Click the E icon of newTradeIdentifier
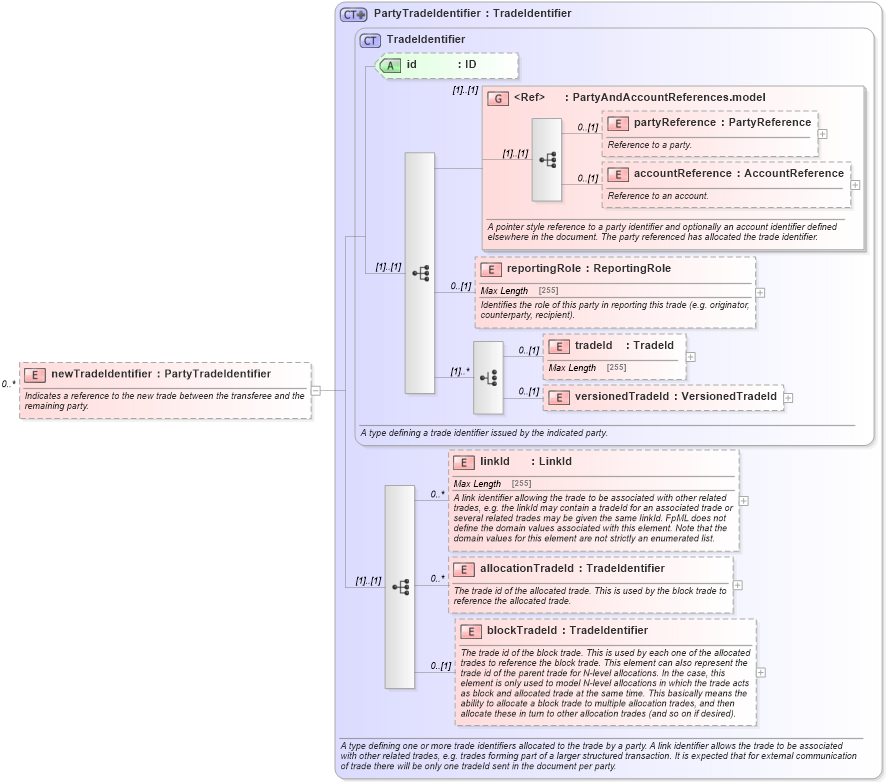887x782 pixels. 35,375
